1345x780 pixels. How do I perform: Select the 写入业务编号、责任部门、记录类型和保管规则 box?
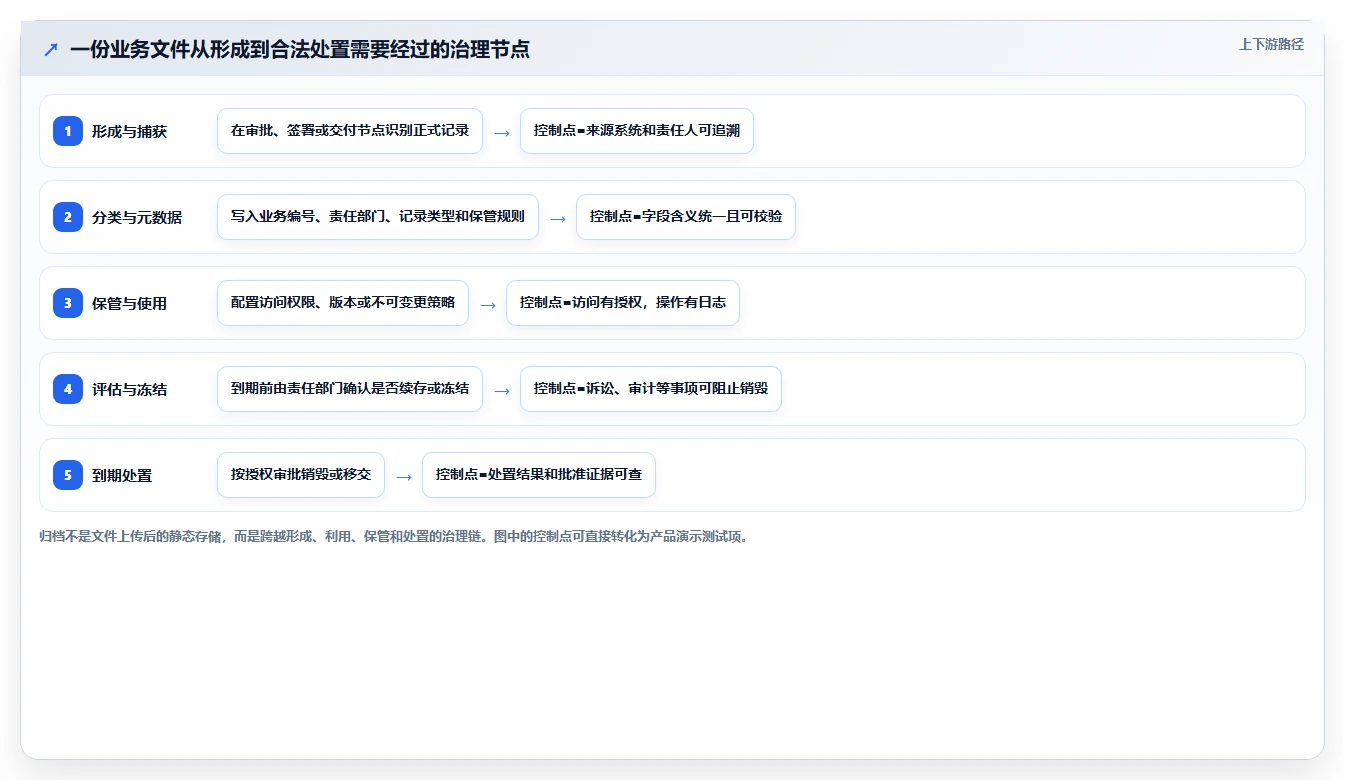378,217
